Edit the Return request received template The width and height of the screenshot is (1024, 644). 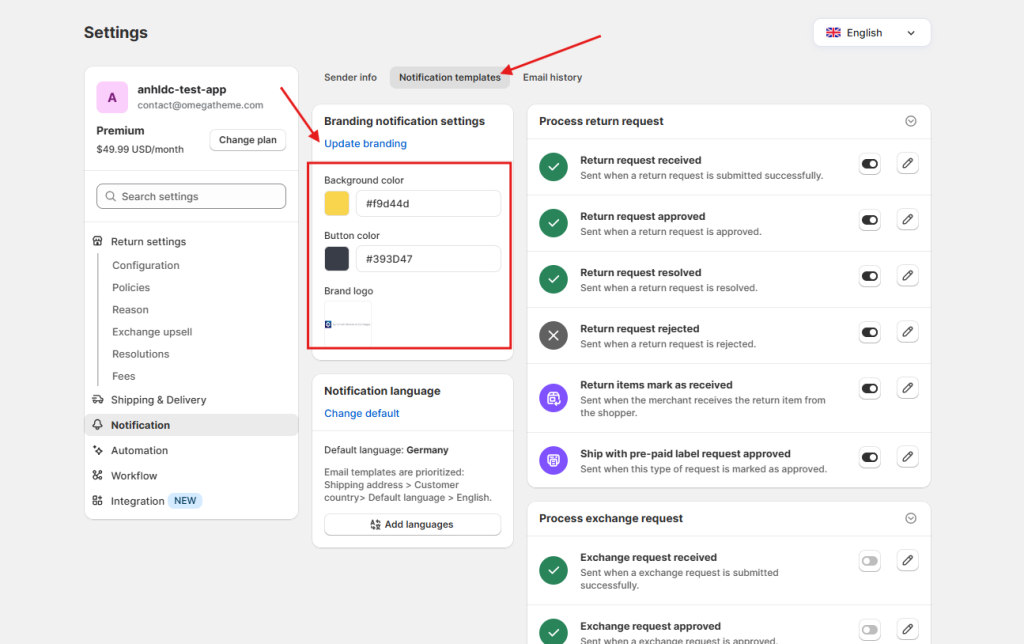(907, 163)
